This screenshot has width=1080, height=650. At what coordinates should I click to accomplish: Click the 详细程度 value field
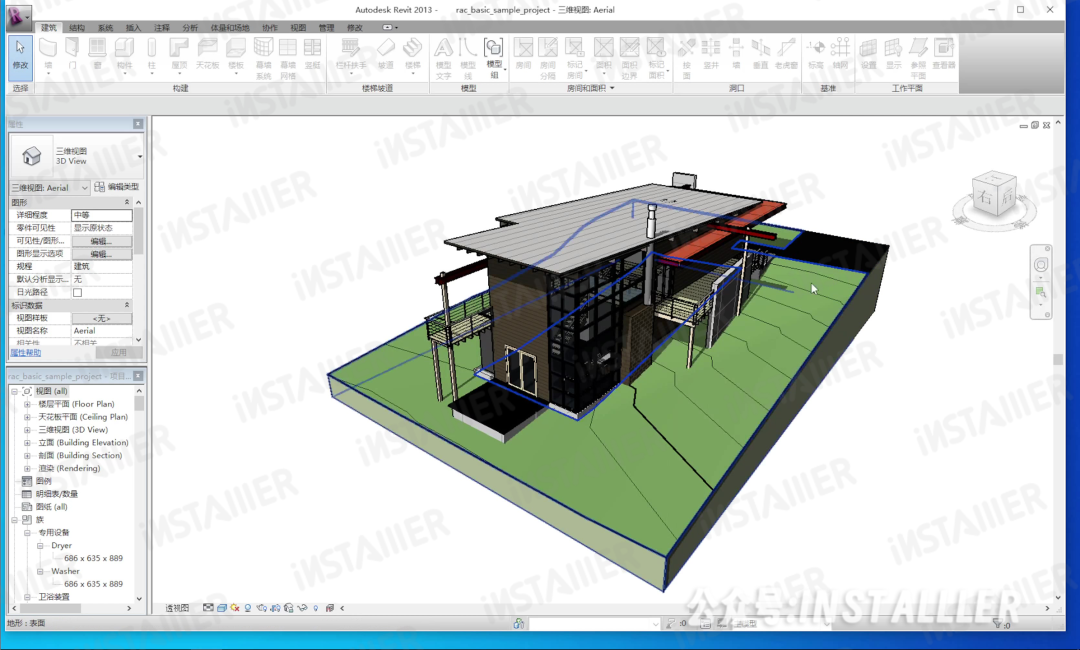(101, 216)
